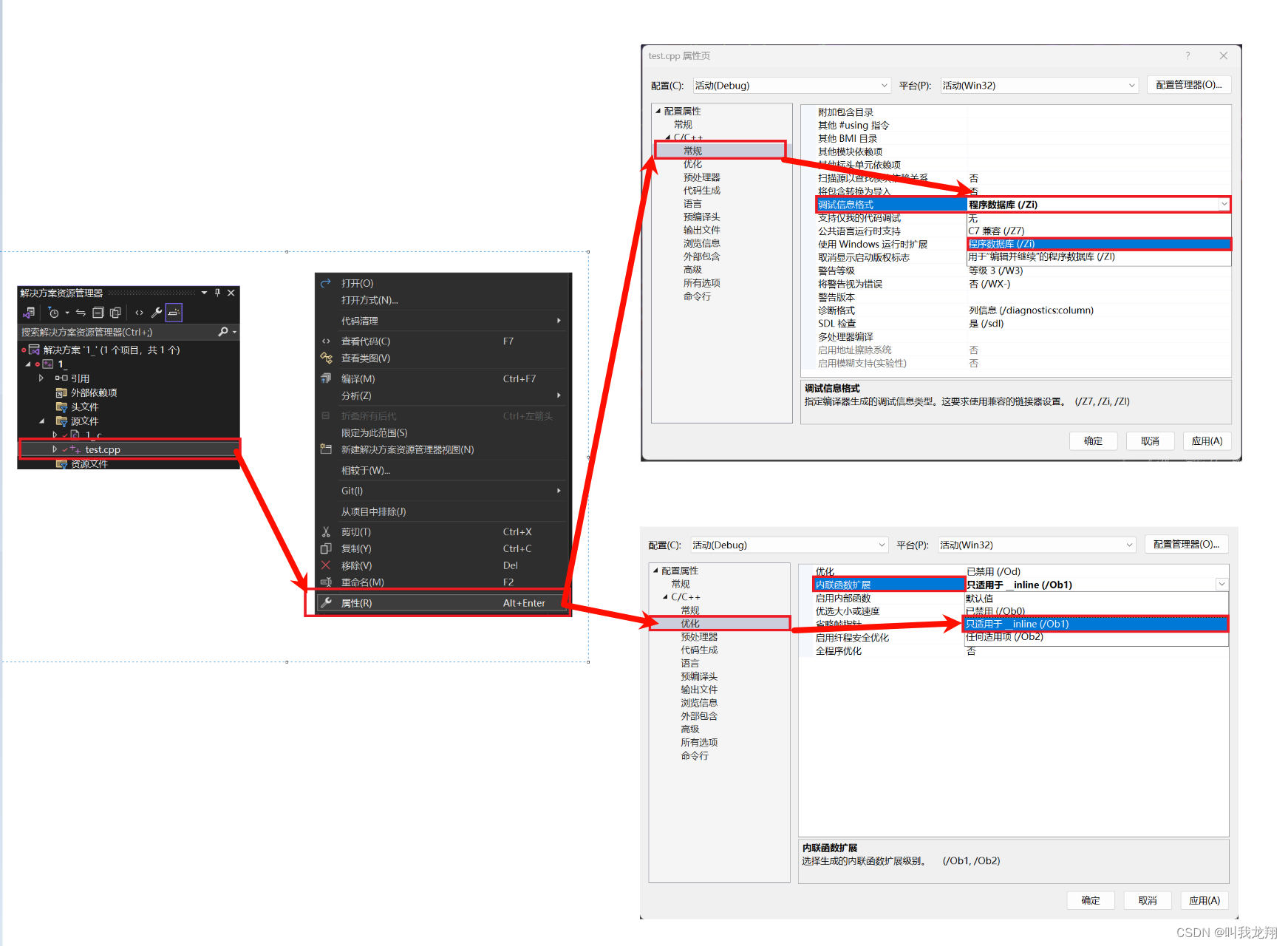The height and width of the screenshot is (946, 1288).
Task: Select test.cpp in Solution Explorer
Action: 103,449
